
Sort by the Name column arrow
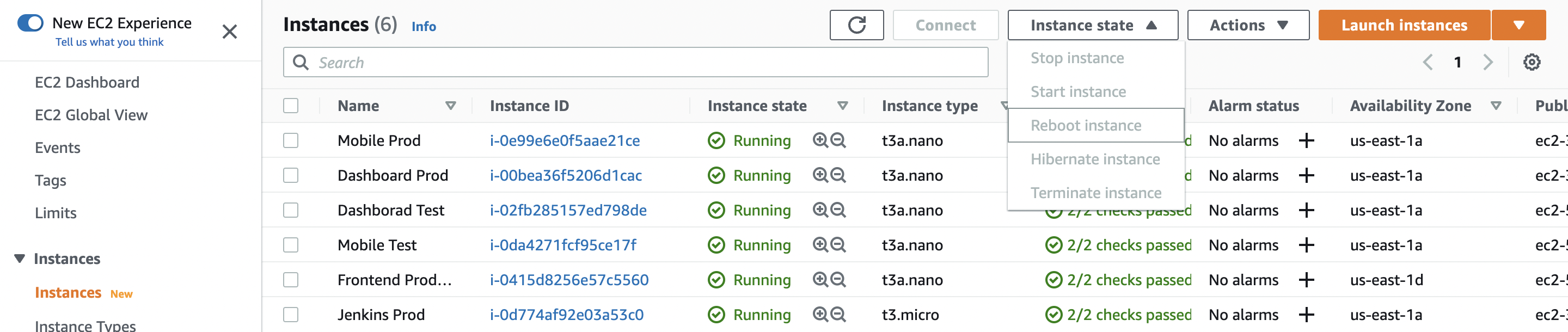pyautogui.click(x=450, y=106)
